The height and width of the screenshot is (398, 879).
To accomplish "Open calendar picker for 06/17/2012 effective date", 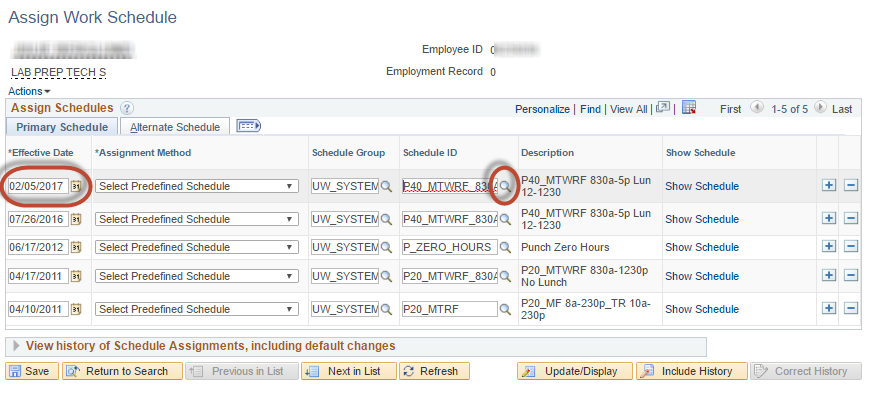I will [x=76, y=247].
